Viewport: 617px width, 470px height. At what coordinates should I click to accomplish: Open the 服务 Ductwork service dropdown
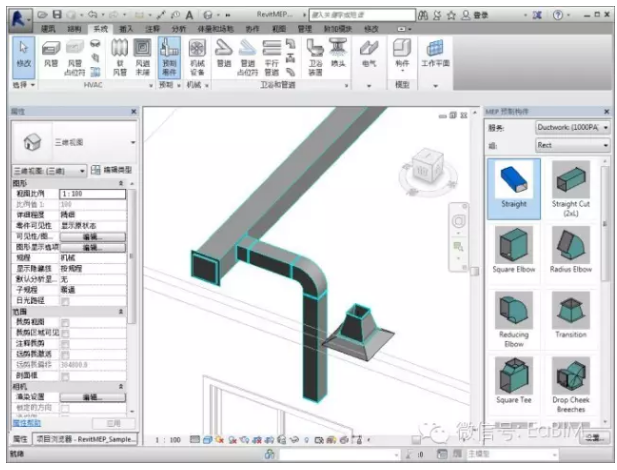click(x=573, y=128)
